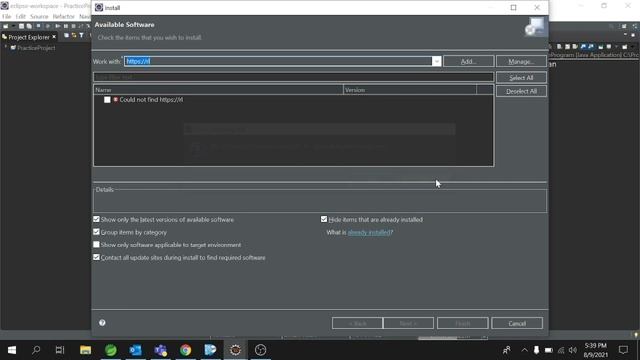
Task: Open the 'Work with' dropdown arrow
Action: 436,61
